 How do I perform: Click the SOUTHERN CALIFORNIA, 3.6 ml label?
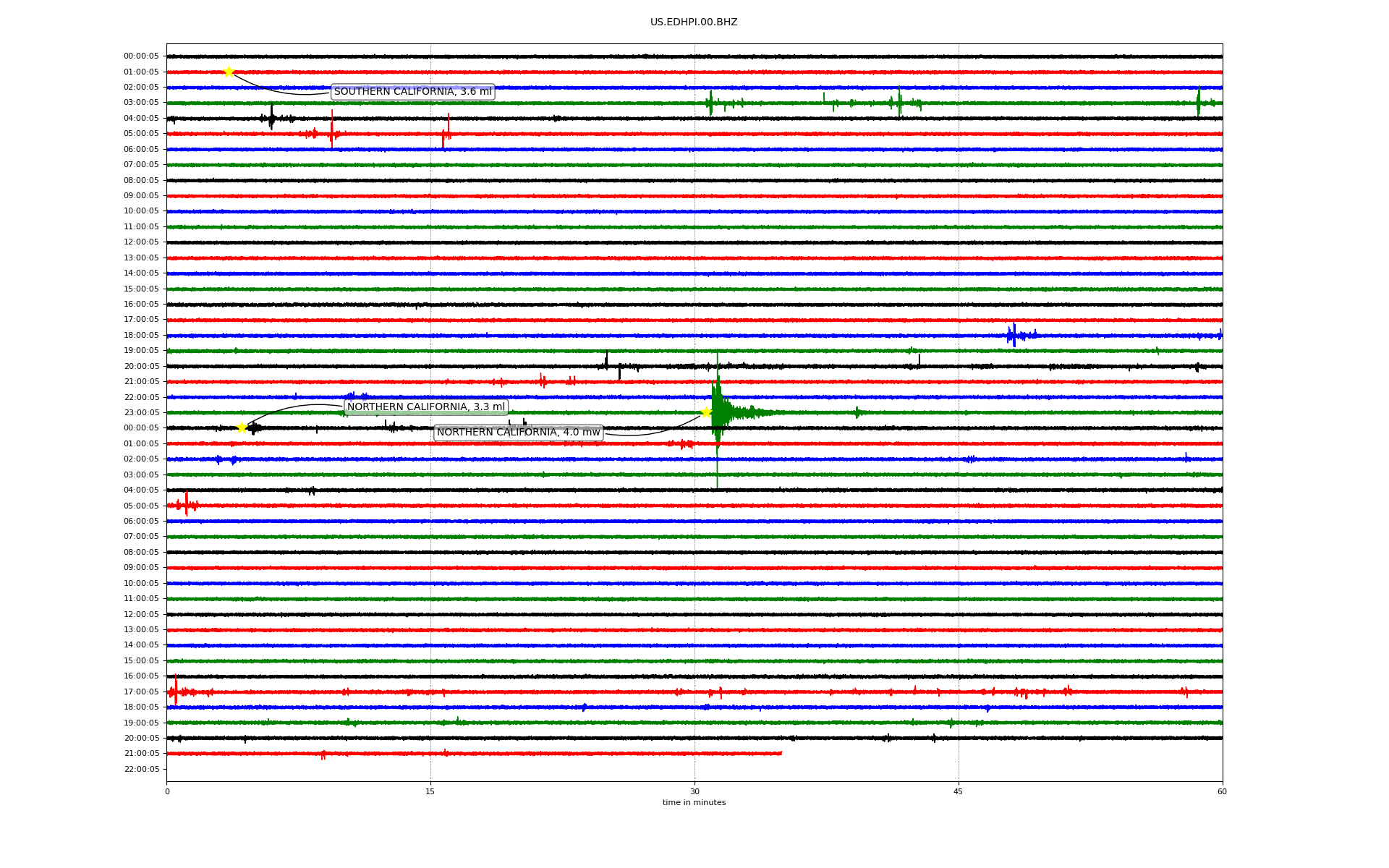(x=412, y=92)
